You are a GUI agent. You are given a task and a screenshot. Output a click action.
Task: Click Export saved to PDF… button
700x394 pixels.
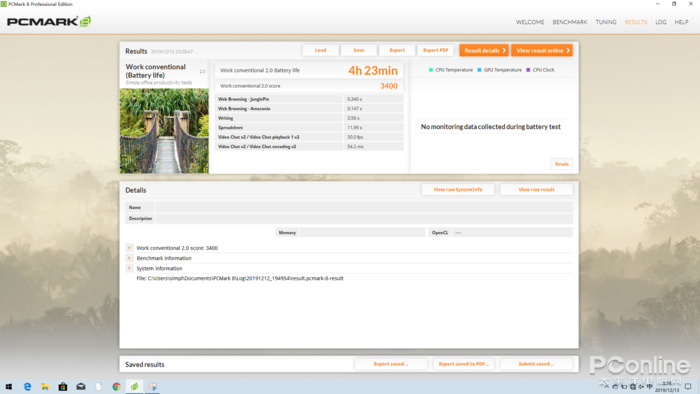click(463, 364)
